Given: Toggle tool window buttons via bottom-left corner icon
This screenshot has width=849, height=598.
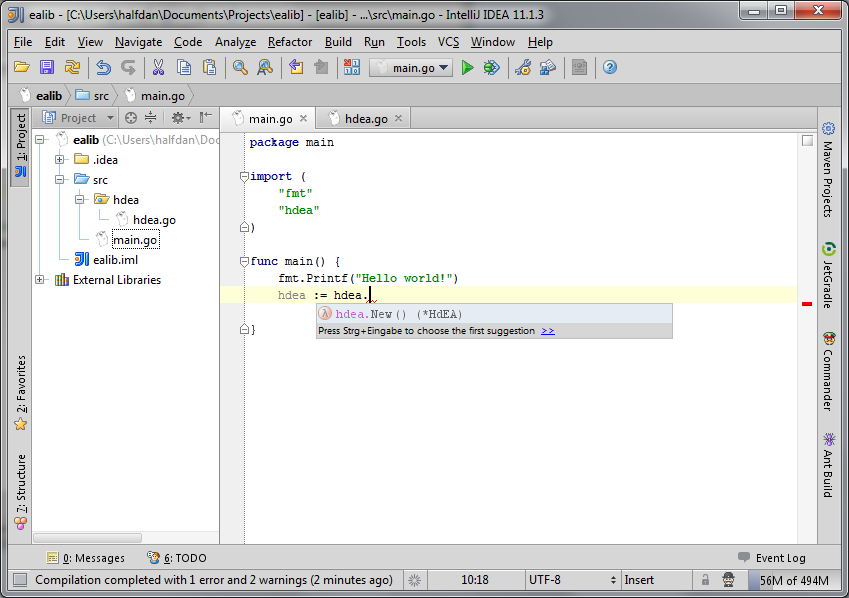Looking at the screenshot, I should coord(19,580).
